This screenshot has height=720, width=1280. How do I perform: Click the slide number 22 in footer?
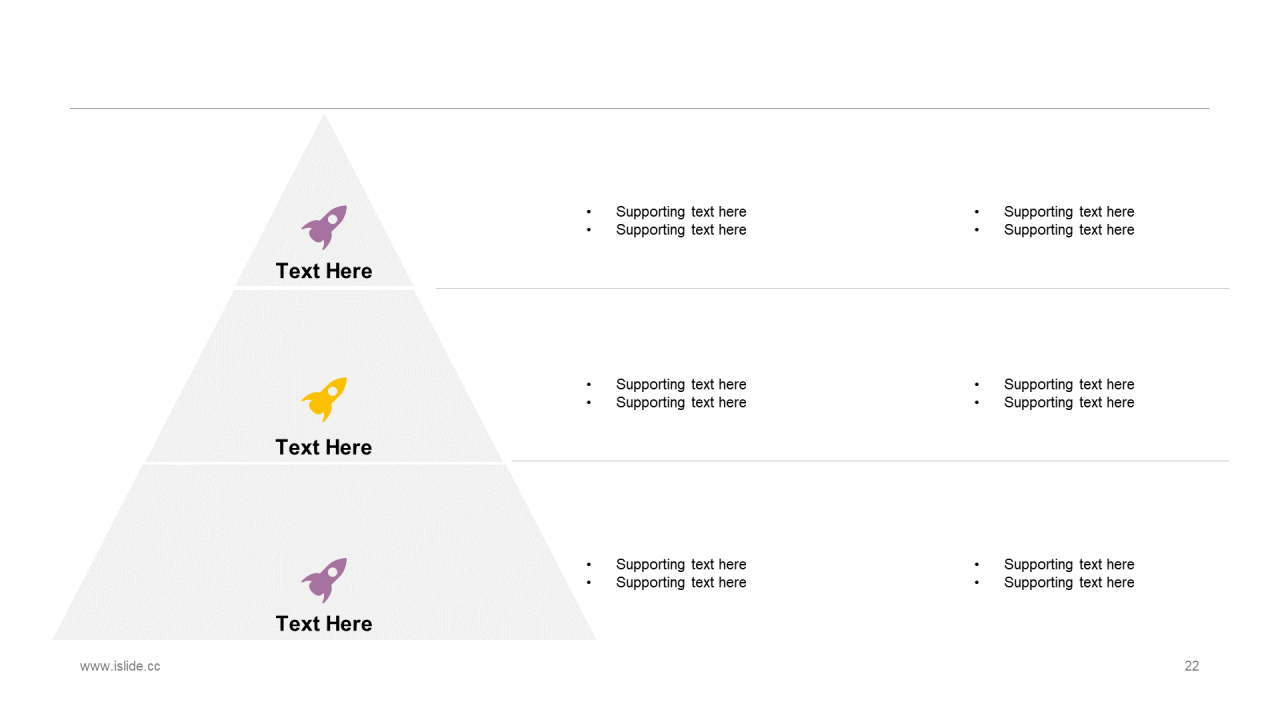[1191, 666]
